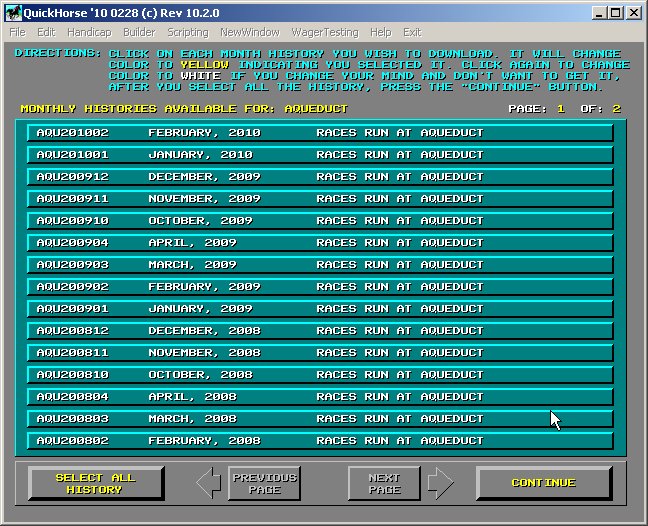Toggle AQU201002 February 2010 history row

pos(320,133)
